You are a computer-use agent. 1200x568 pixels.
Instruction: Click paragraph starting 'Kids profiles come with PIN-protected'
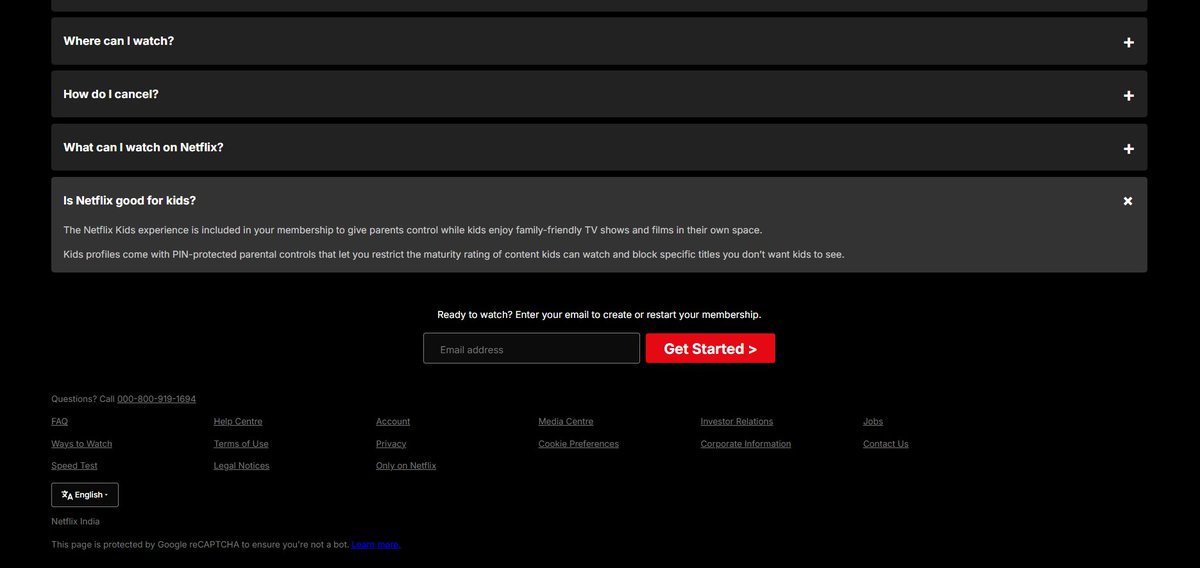point(454,254)
